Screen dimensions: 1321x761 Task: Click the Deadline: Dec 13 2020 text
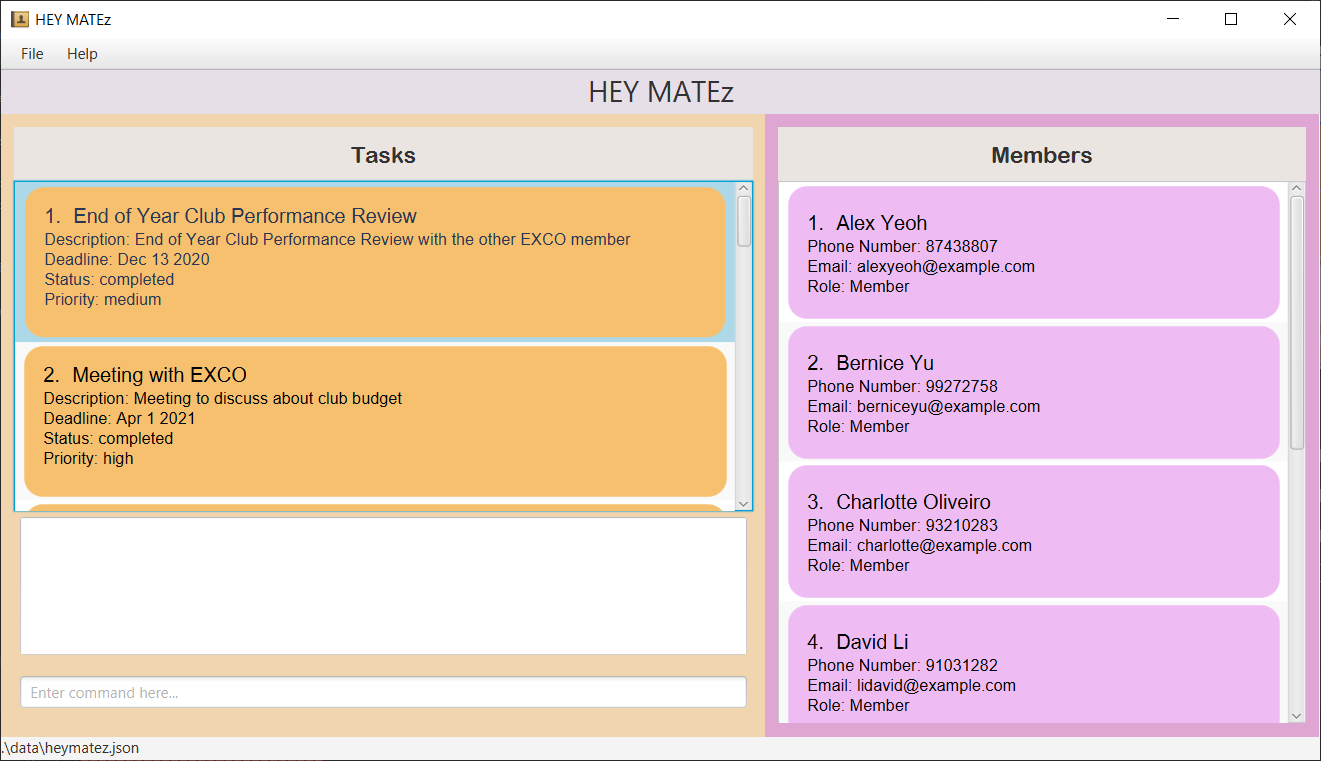[127, 259]
